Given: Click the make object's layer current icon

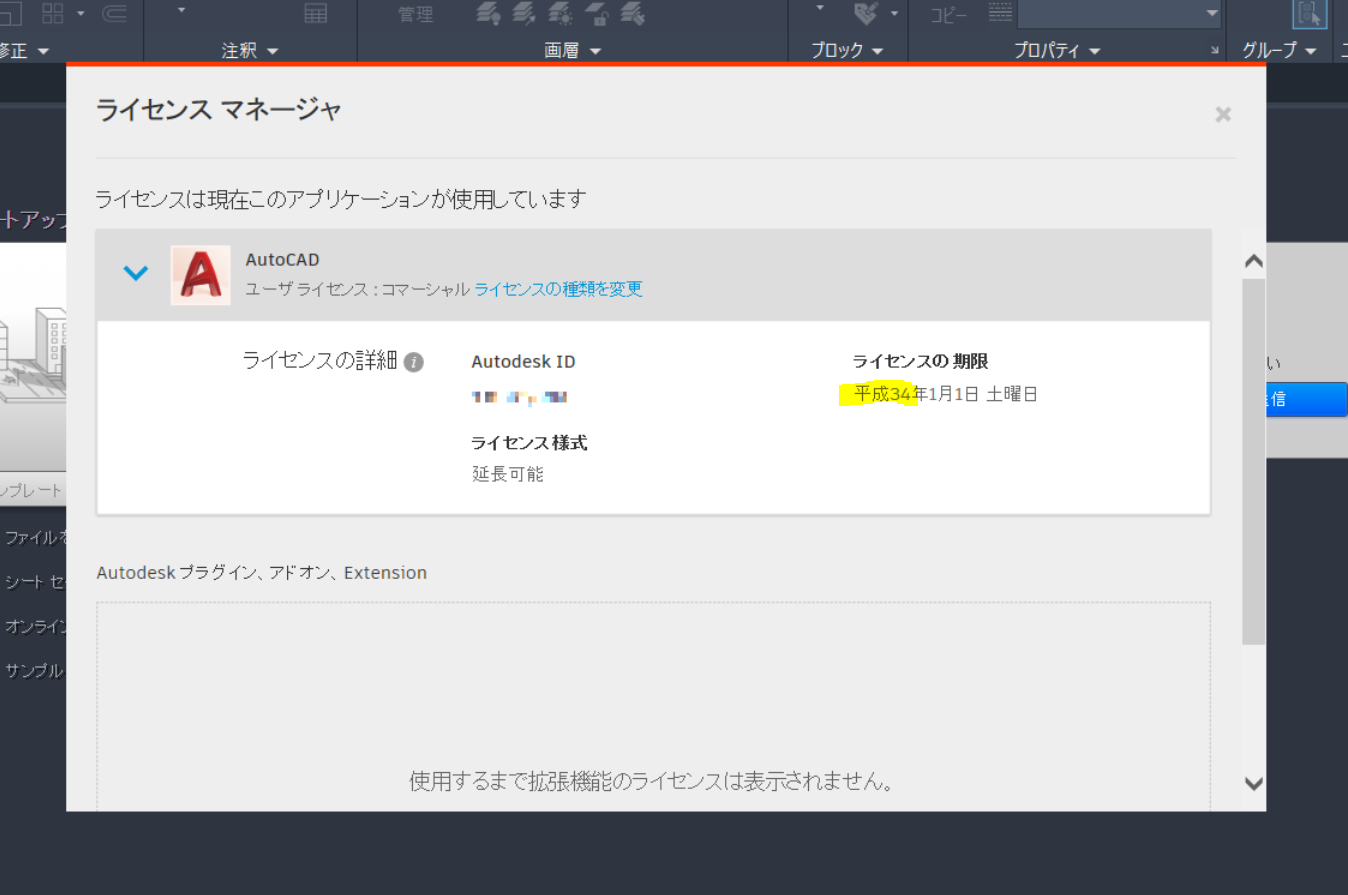Looking at the screenshot, I should [523, 13].
